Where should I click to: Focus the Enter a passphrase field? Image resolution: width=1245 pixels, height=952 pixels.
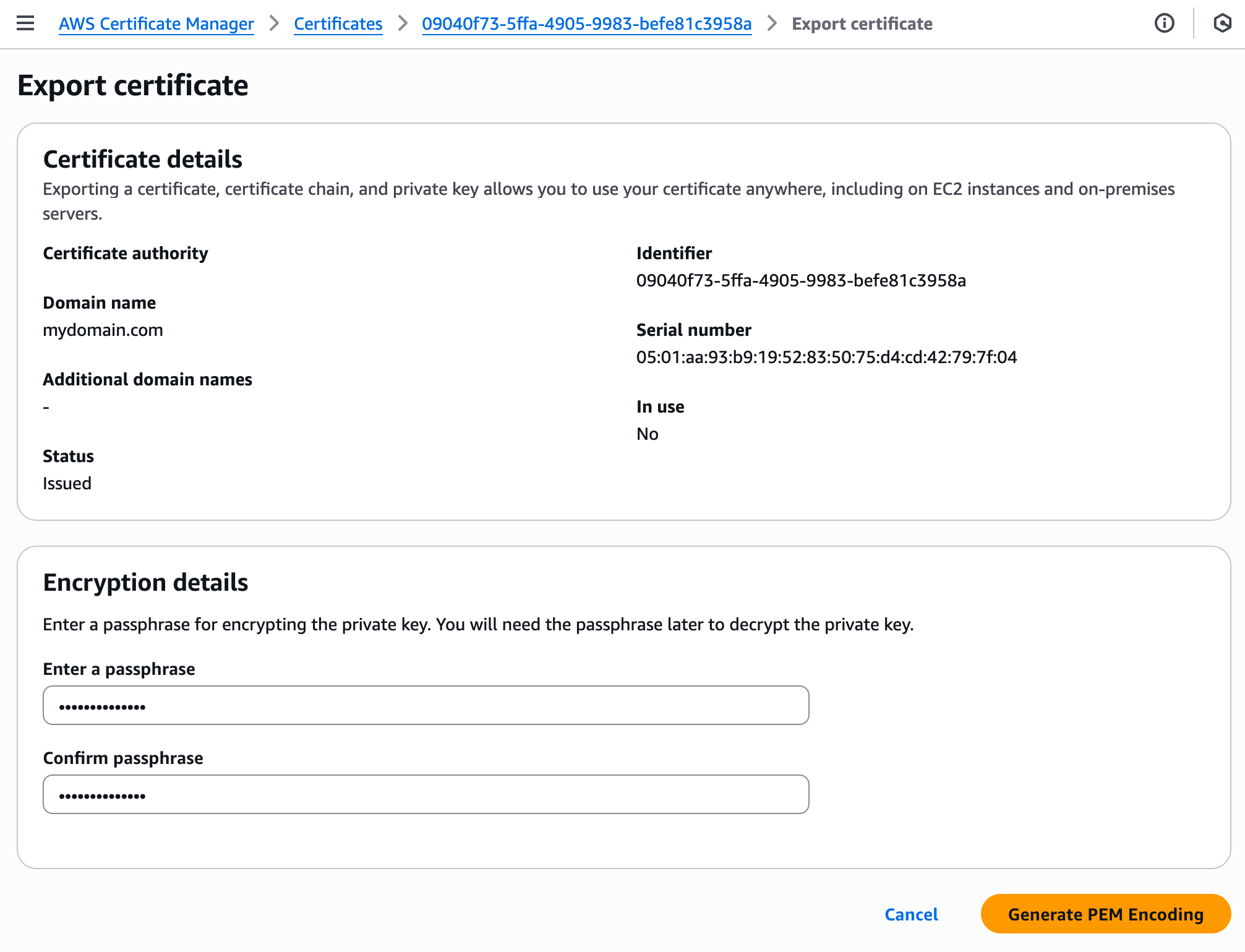click(426, 705)
